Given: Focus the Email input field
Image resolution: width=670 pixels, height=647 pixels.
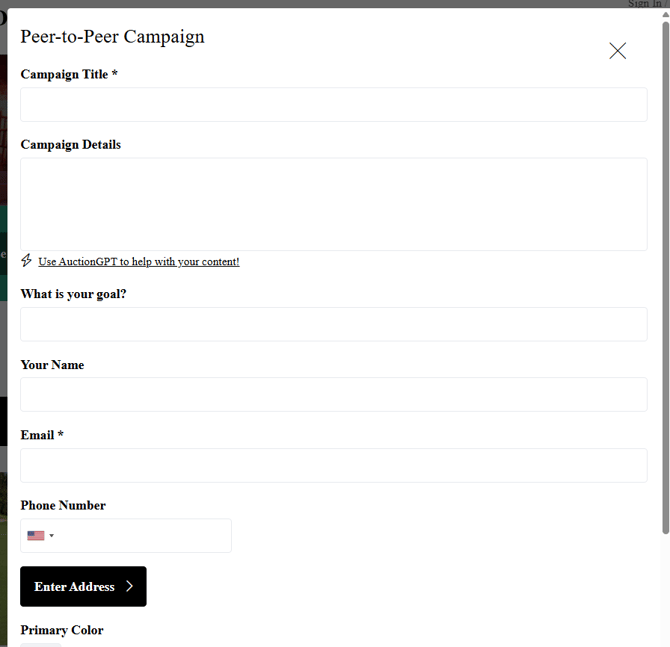Looking at the screenshot, I should 333,465.
